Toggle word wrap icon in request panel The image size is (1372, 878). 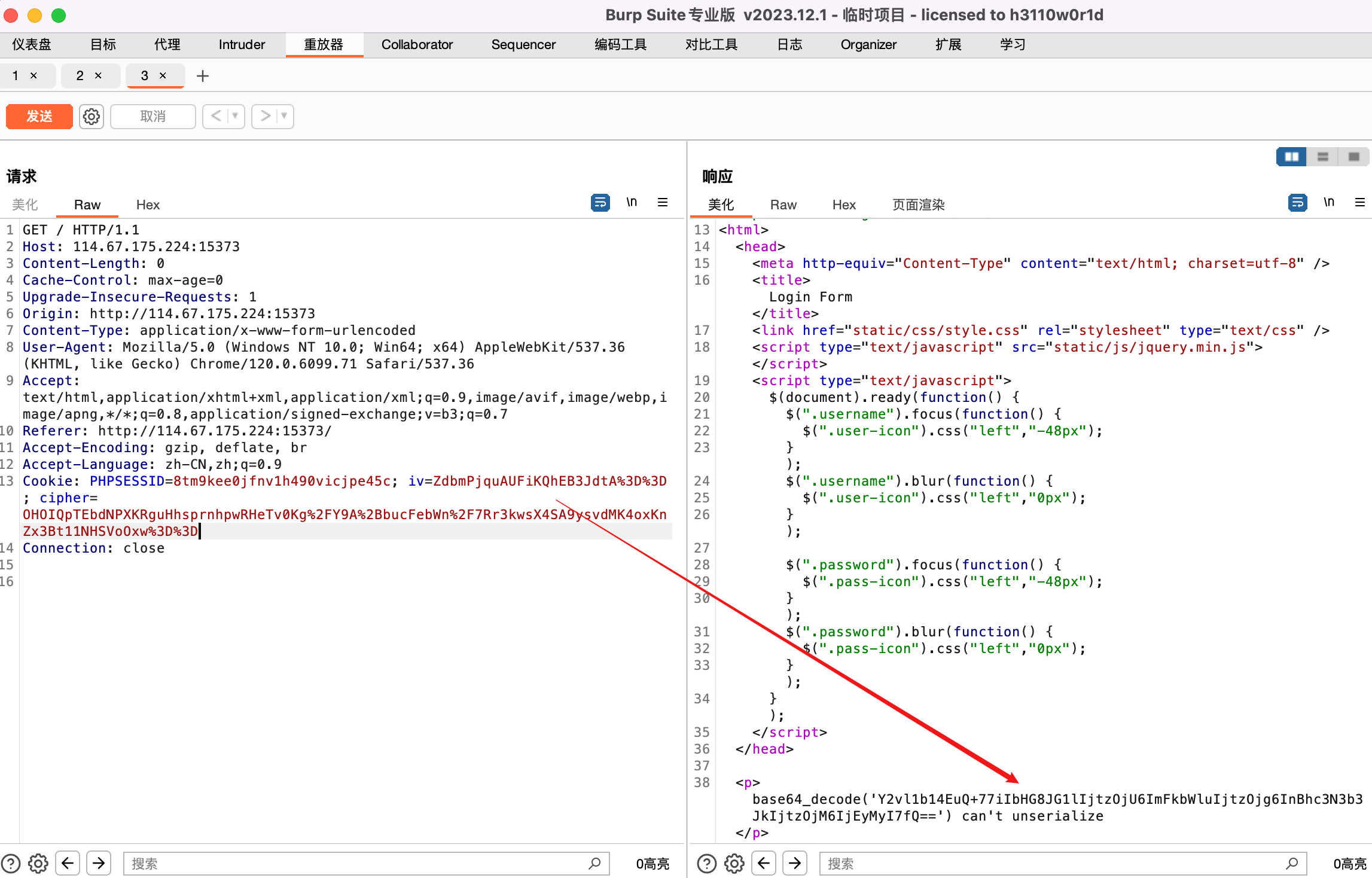pos(600,203)
